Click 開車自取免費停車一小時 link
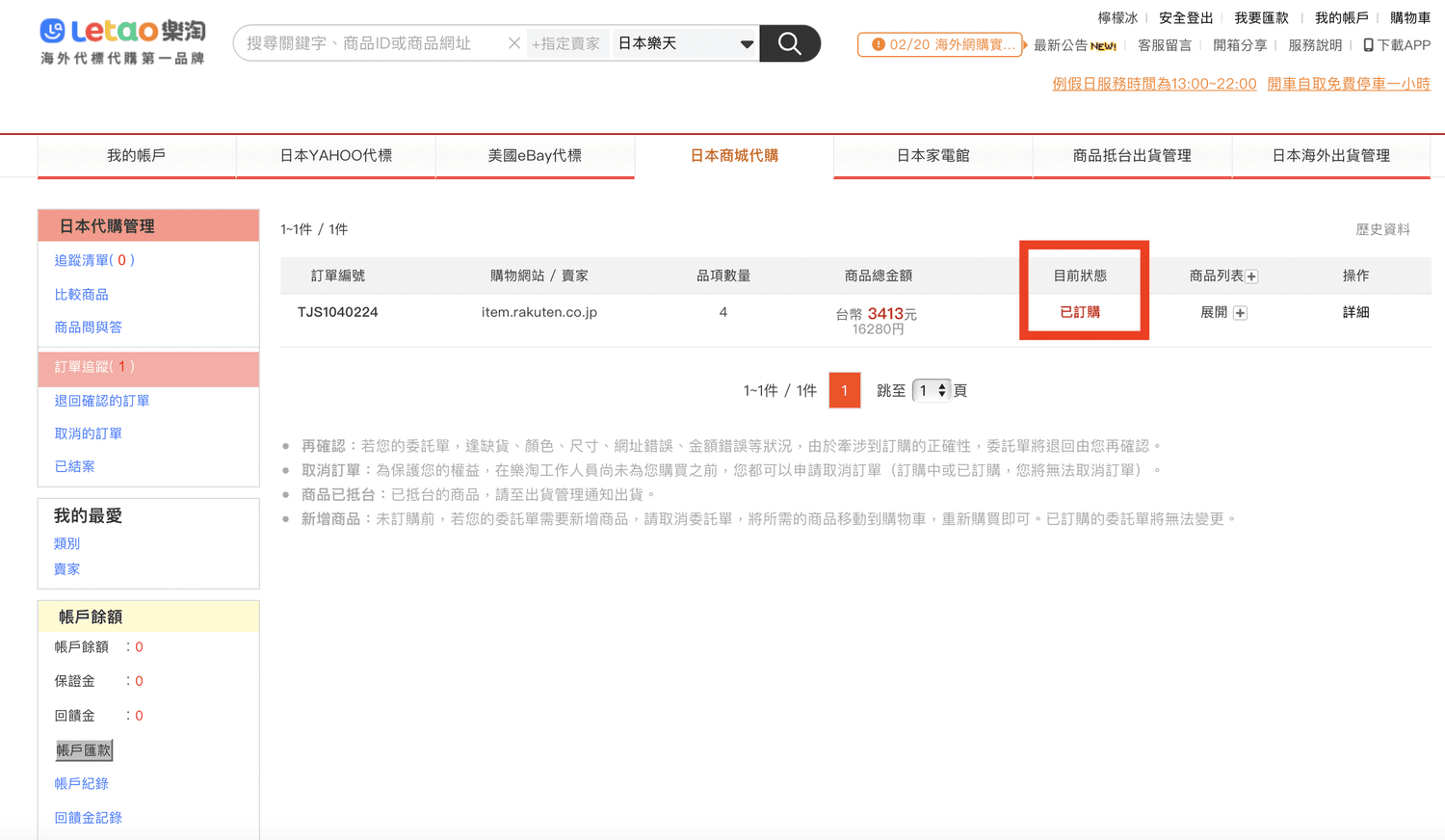This screenshot has height=840, width=1445. (1349, 84)
